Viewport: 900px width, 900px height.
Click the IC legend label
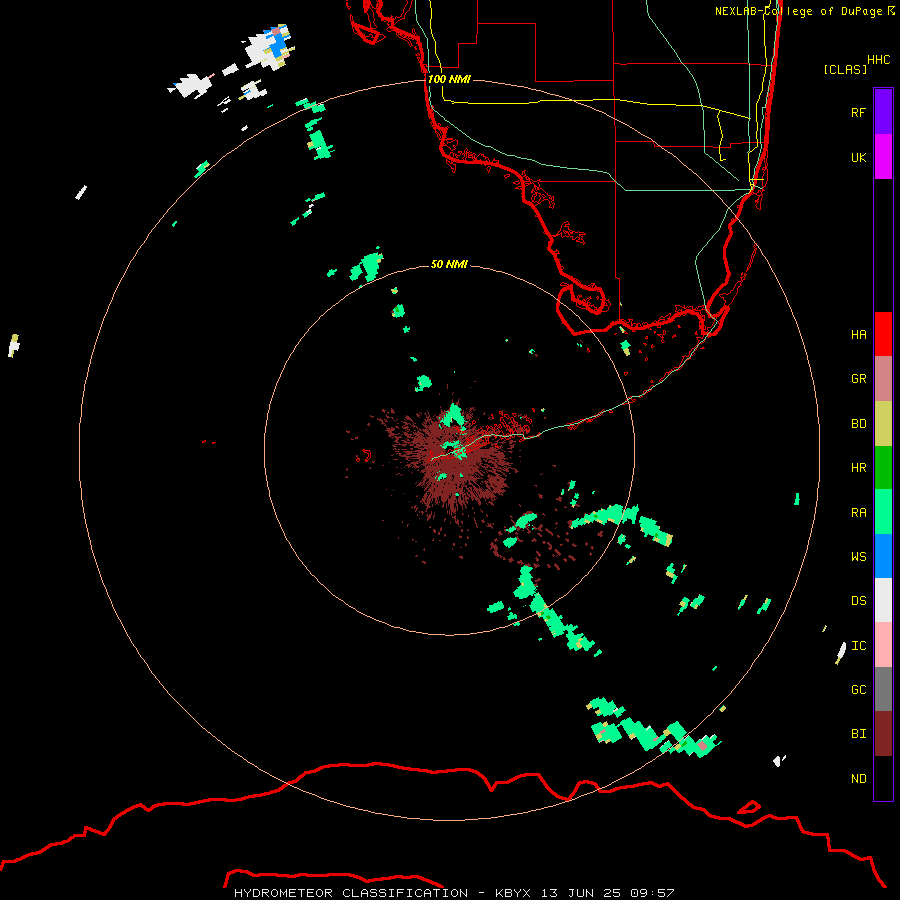pyautogui.click(x=858, y=646)
